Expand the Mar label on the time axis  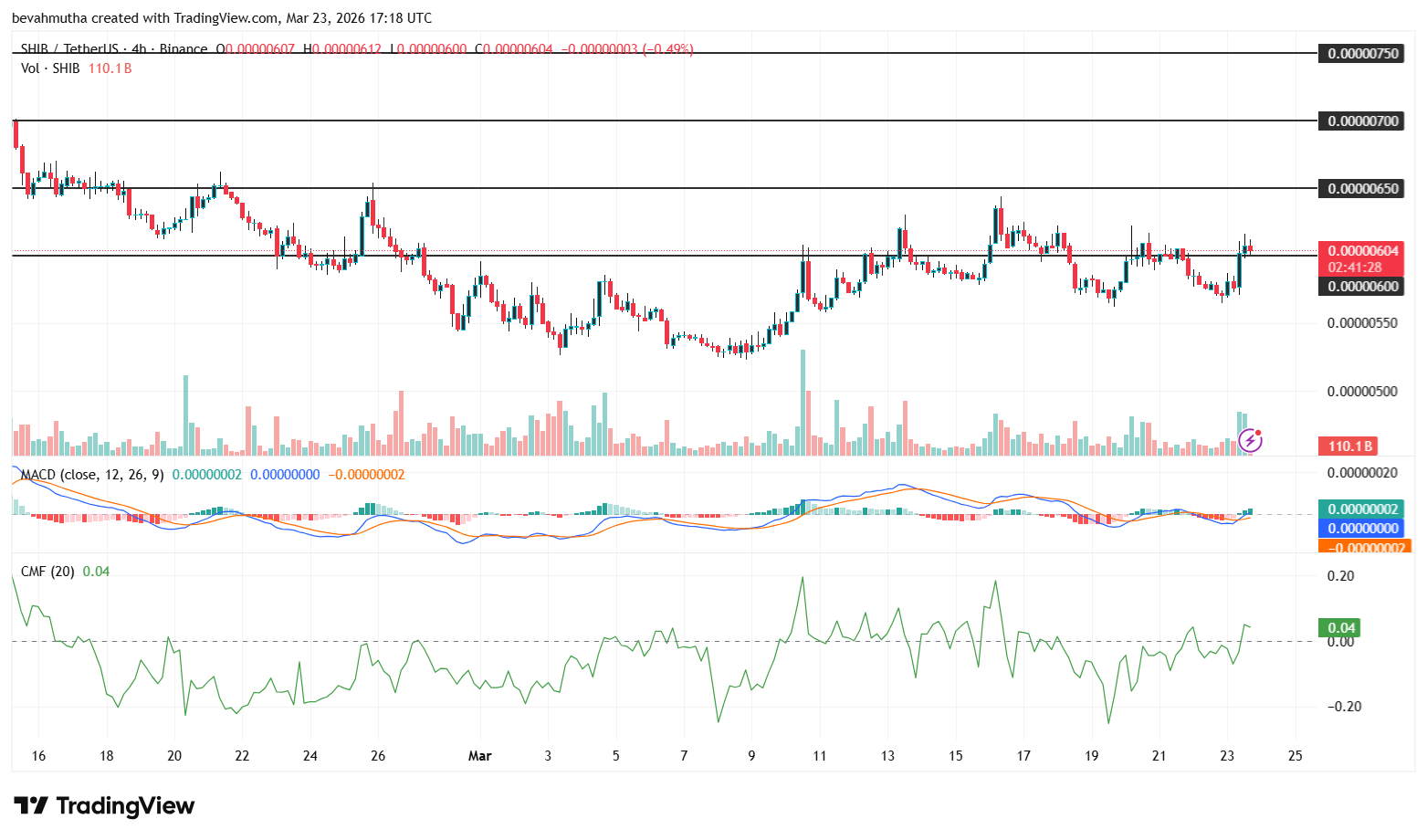[479, 756]
